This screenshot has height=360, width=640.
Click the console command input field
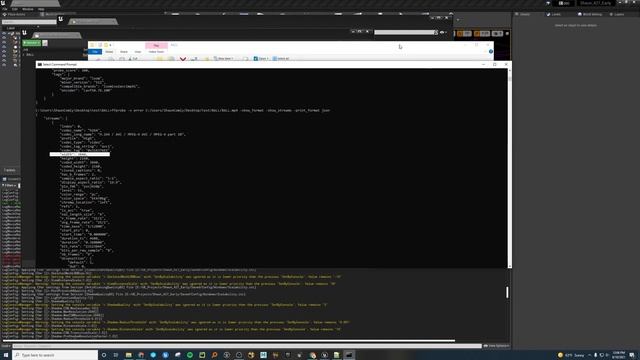[247, 346]
